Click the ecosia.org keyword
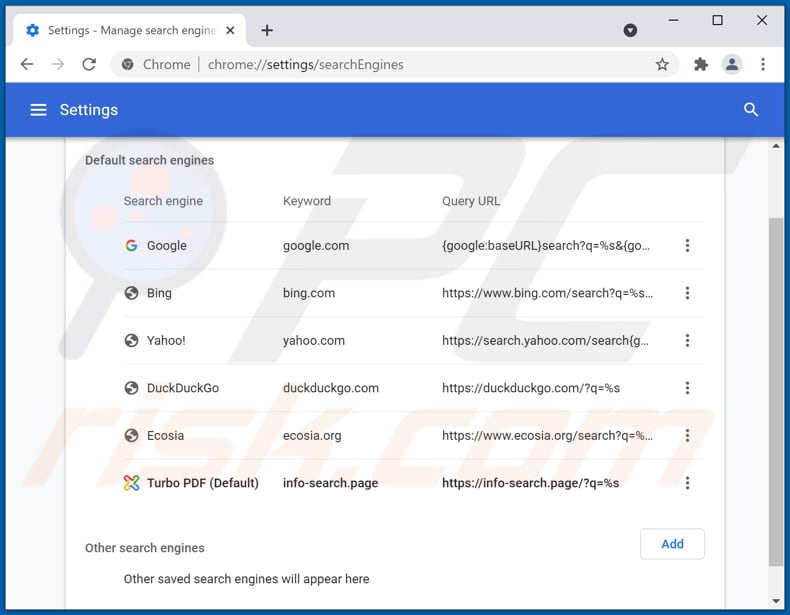Viewport: 790px width, 615px height. point(312,436)
